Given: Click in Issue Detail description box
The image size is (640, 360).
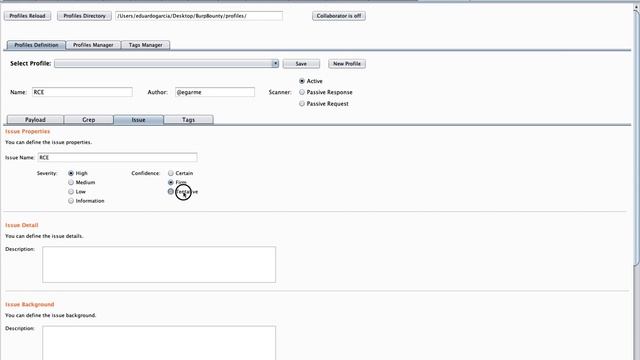Looking at the screenshot, I should click(159, 264).
